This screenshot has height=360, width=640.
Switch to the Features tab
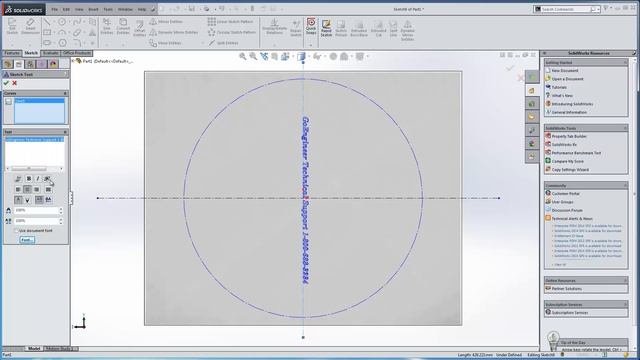pyautogui.click(x=12, y=53)
